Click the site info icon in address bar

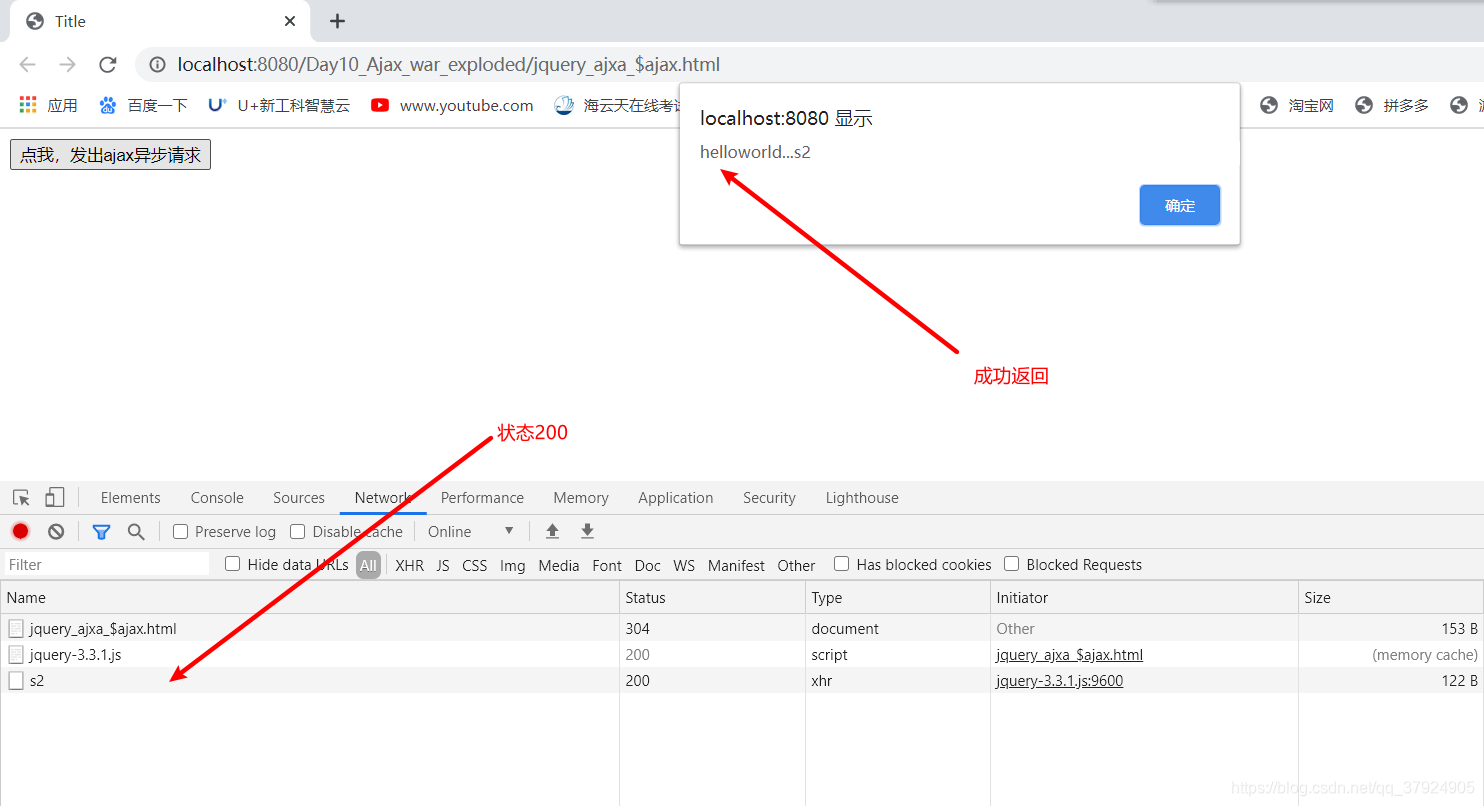157,65
